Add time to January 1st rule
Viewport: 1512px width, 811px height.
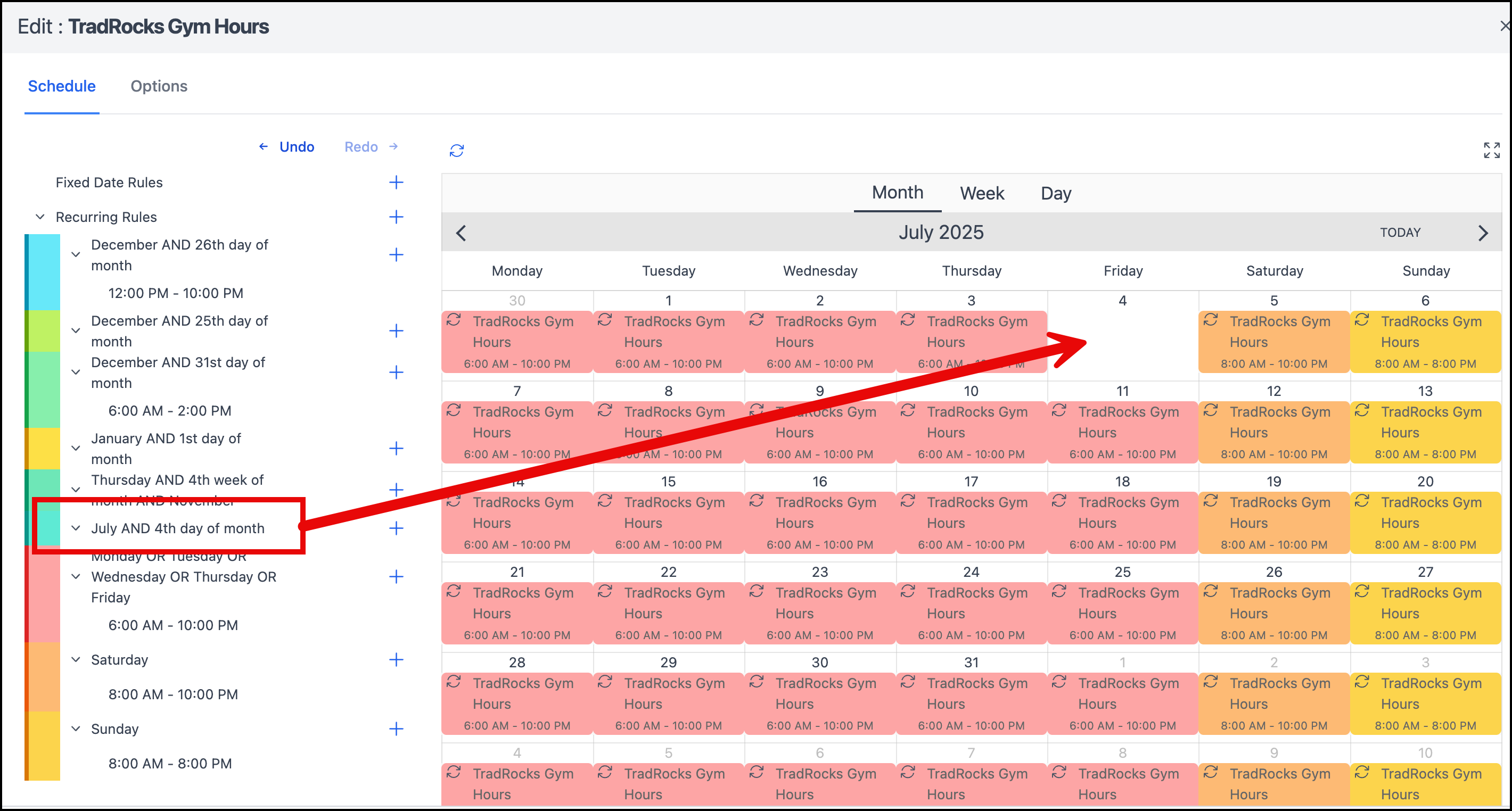click(396, 449)
